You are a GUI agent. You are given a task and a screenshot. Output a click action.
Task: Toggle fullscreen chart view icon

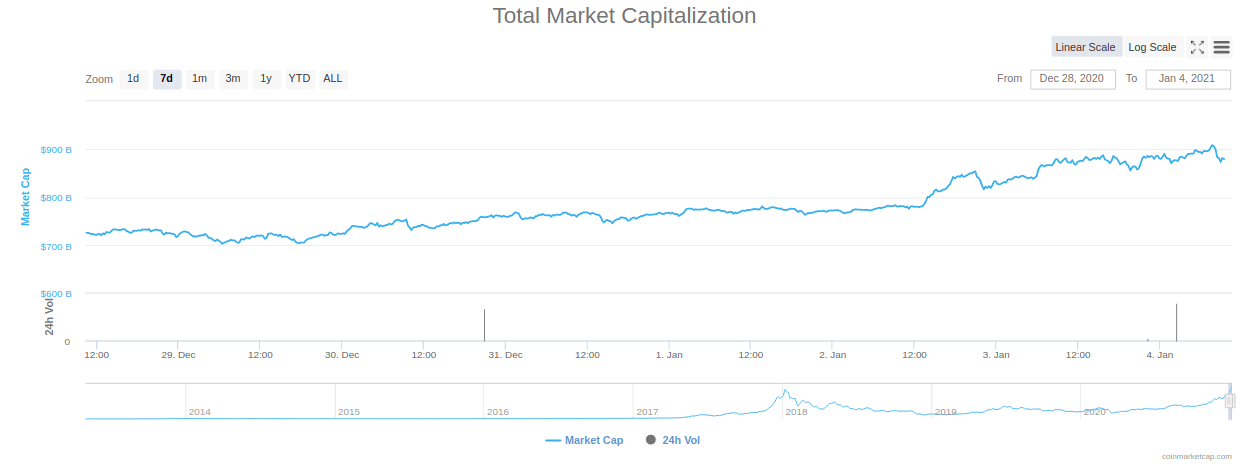[1196, 47]
